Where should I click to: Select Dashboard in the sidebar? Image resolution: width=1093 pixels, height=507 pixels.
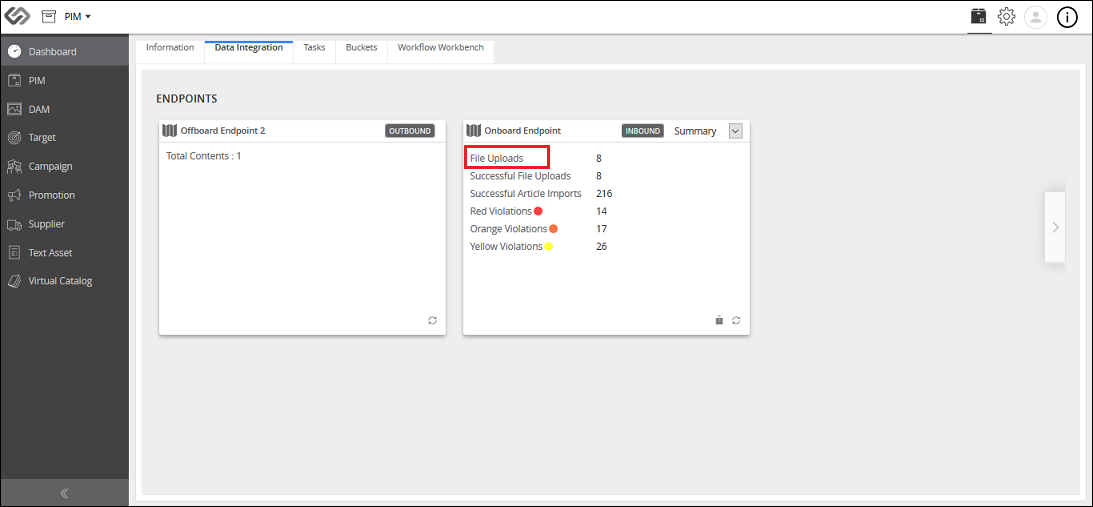(x=64, y=52)
